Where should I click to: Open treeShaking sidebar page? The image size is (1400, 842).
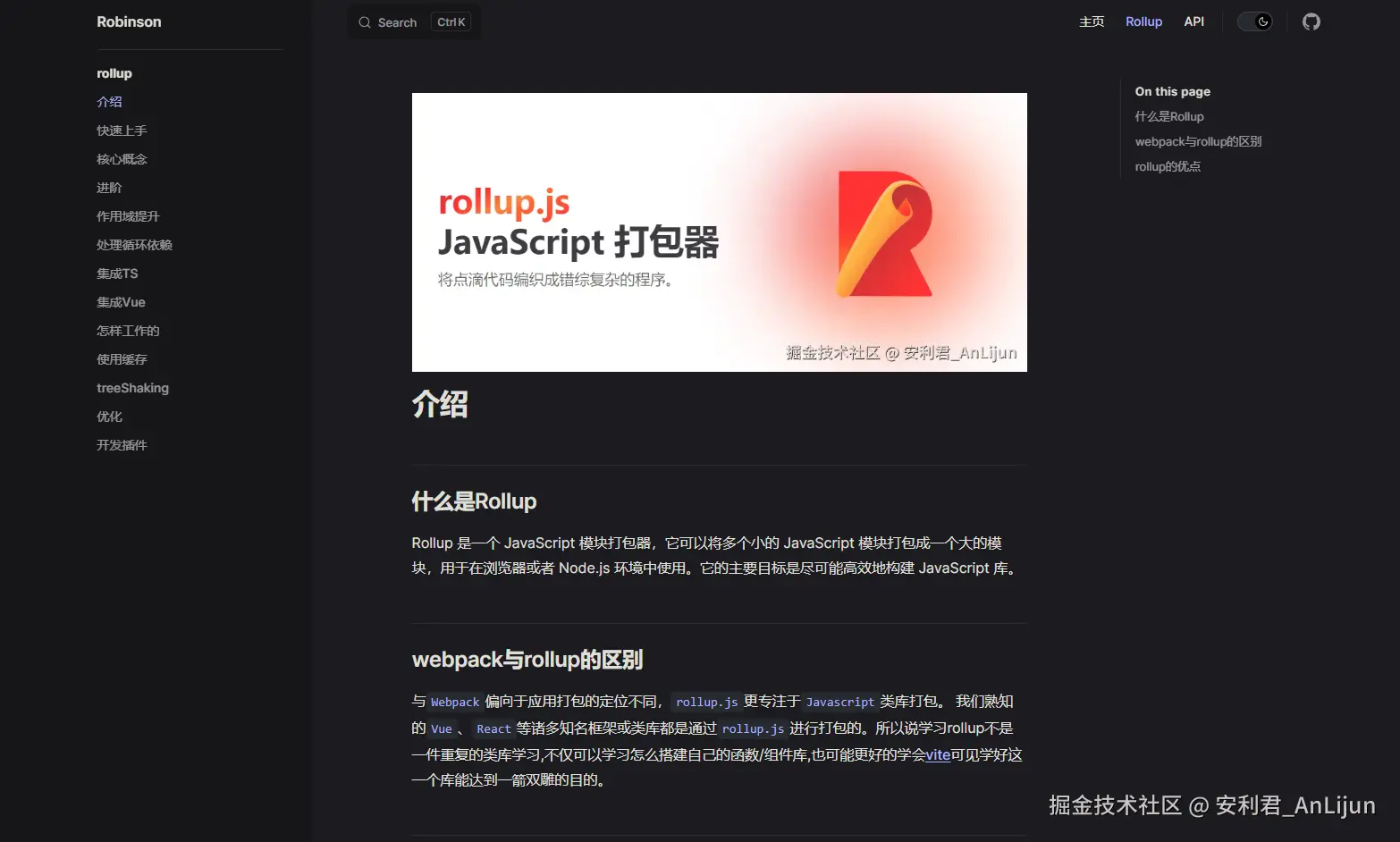pyautogui.click(x=132, y=388)
